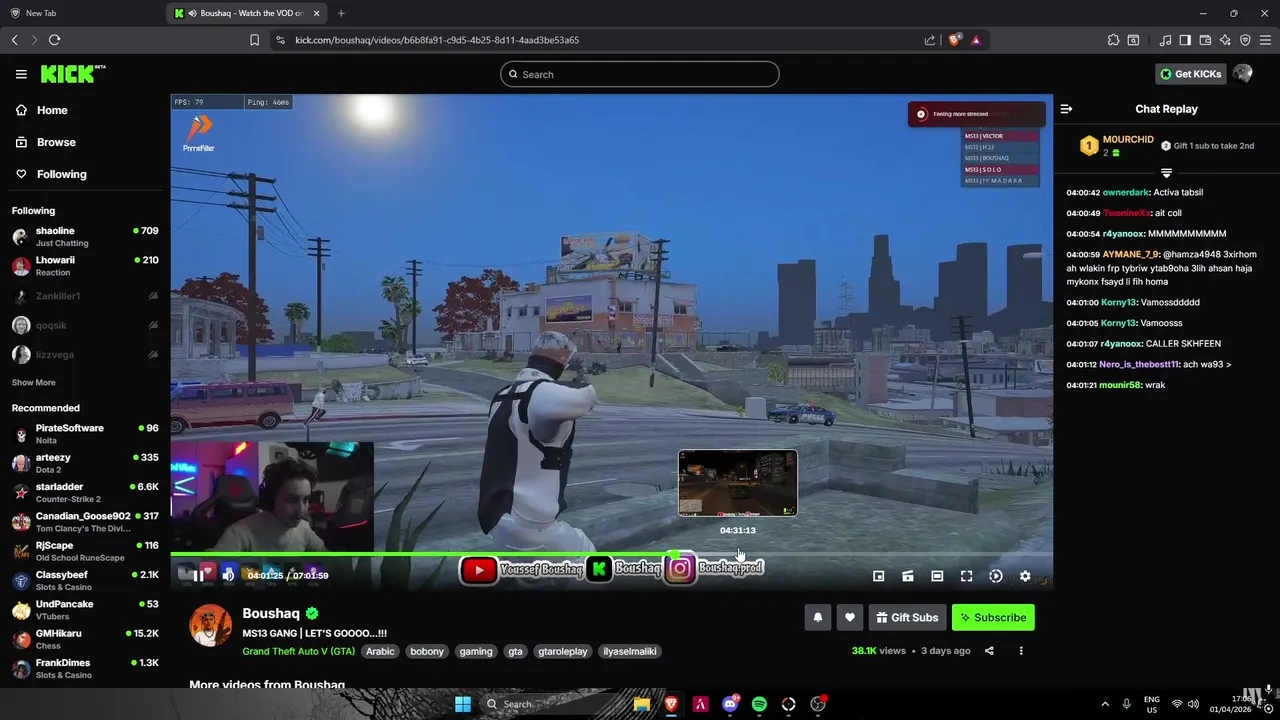Open the Kick hamburger menu

pos(21,74)
